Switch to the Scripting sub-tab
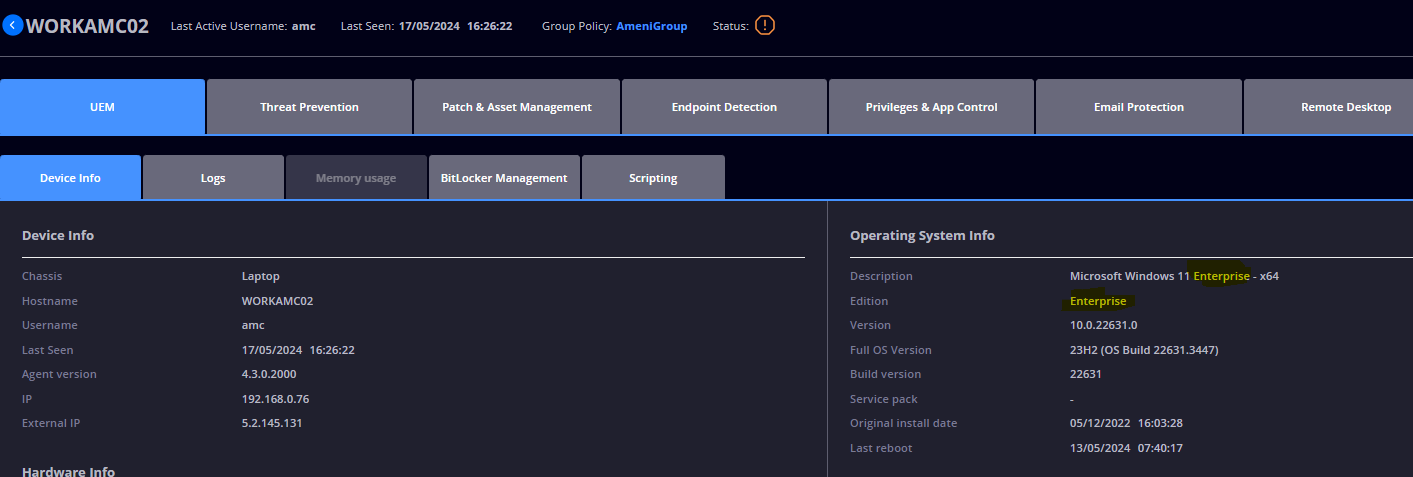Image resolution: width=1413 pixels, height=477 pixels. (x=653, y=178)
